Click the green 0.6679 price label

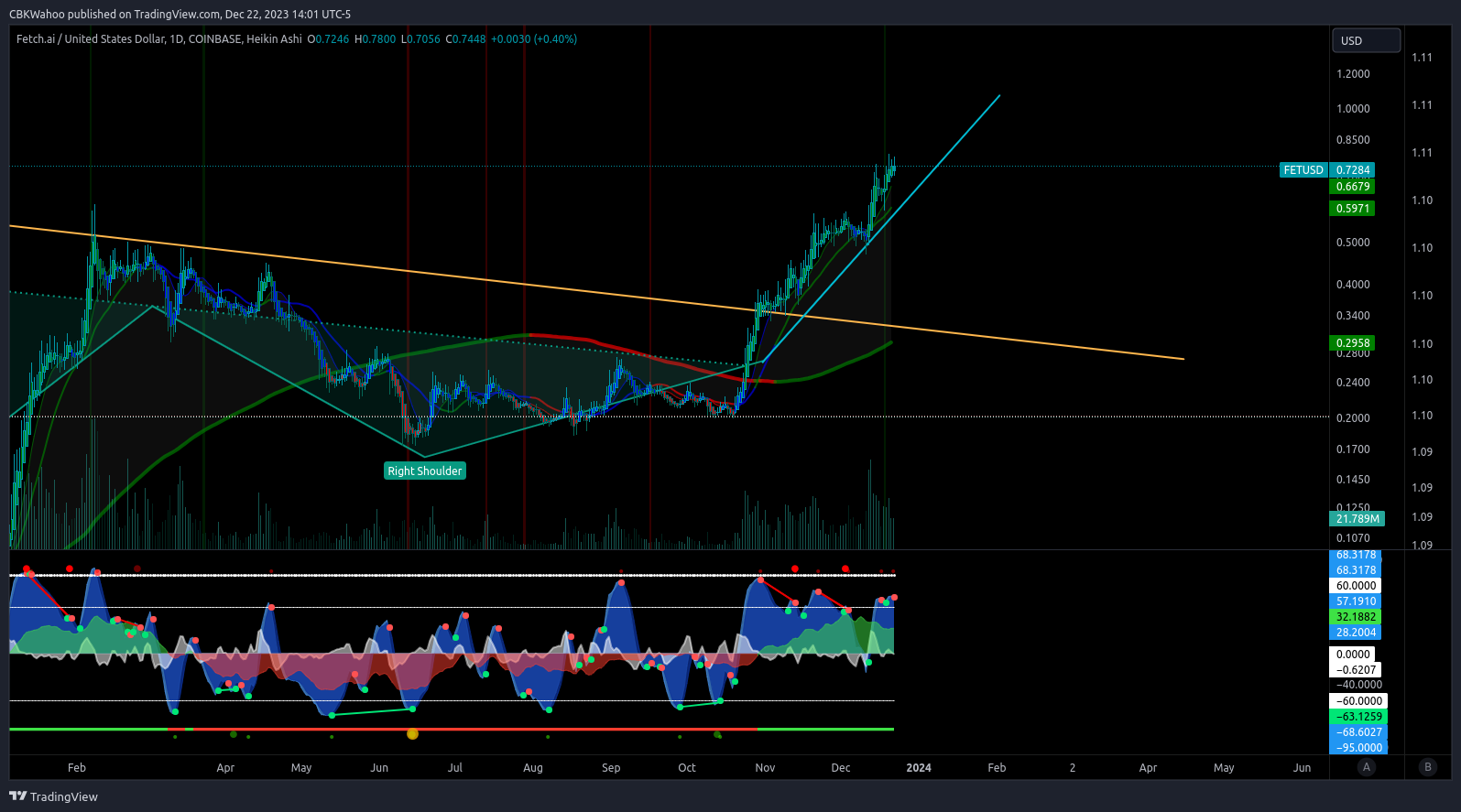(x=1353, y=187)
